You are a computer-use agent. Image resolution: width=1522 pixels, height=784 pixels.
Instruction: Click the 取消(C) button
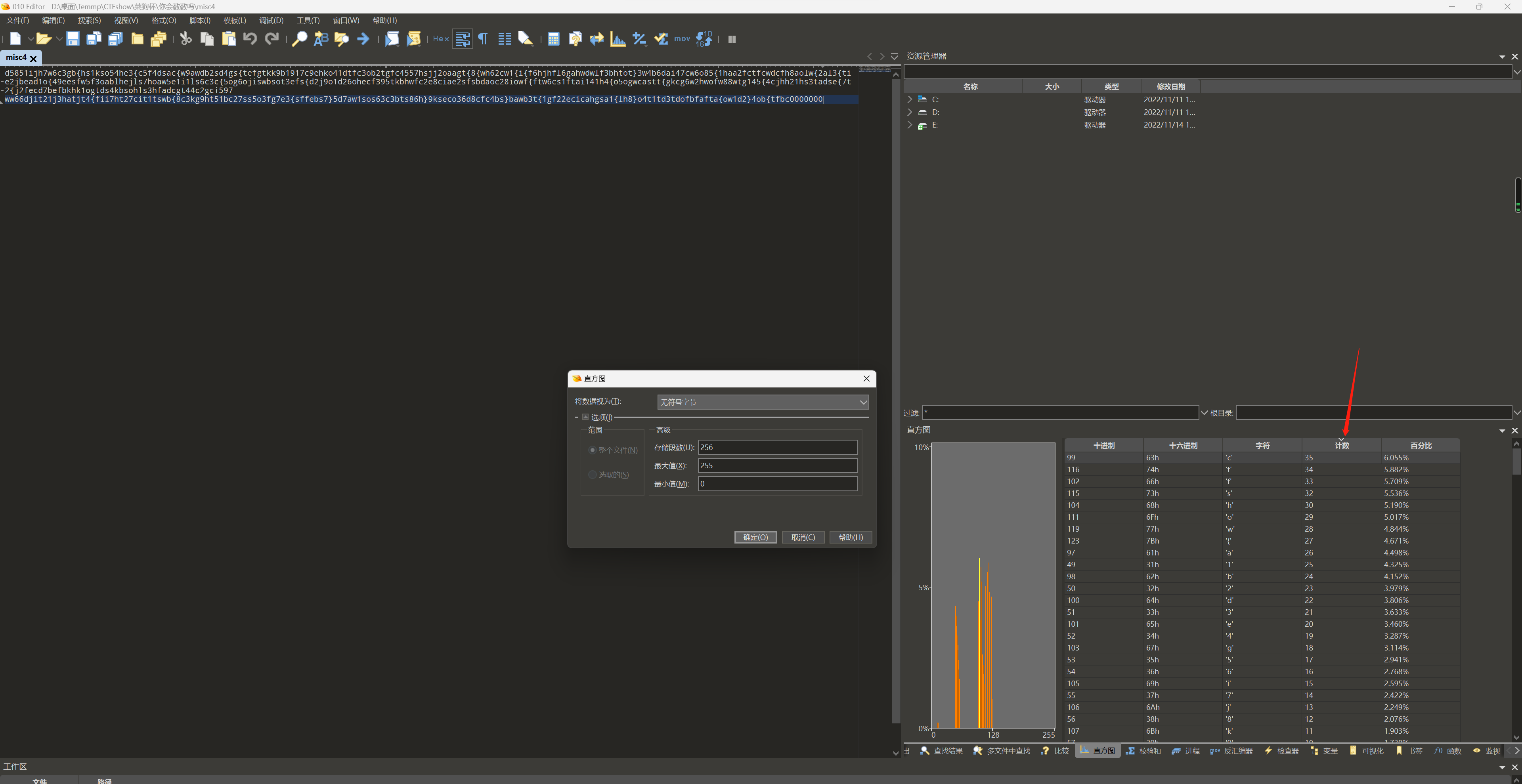[x=803, y=537]
